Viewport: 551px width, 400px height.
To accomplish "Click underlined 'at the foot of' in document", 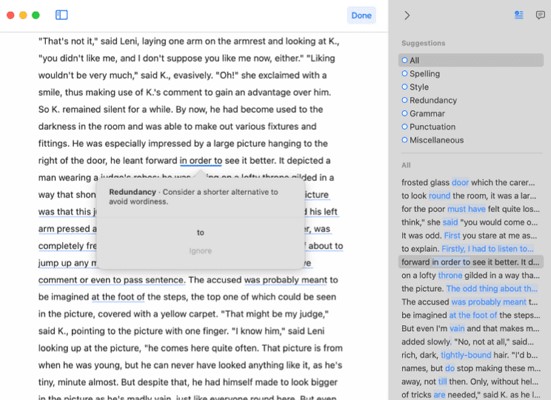I will [118, 297].
